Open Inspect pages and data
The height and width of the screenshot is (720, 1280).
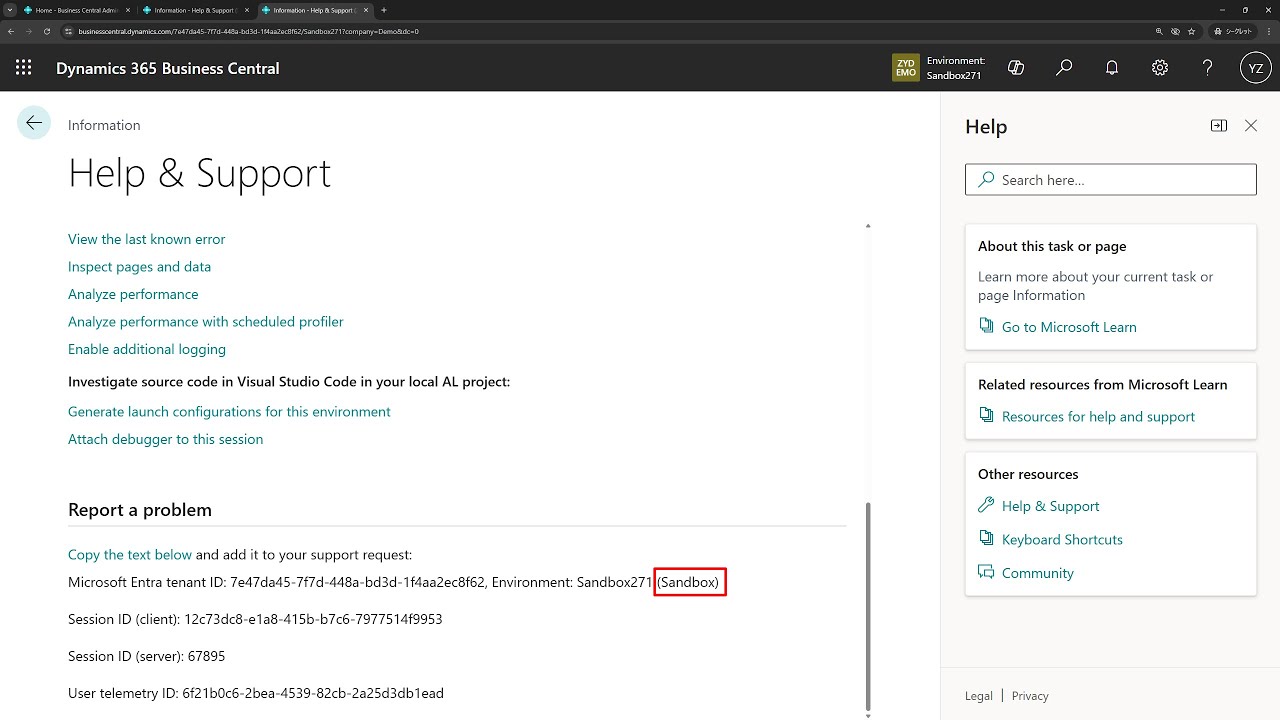[x=139, y=267]
